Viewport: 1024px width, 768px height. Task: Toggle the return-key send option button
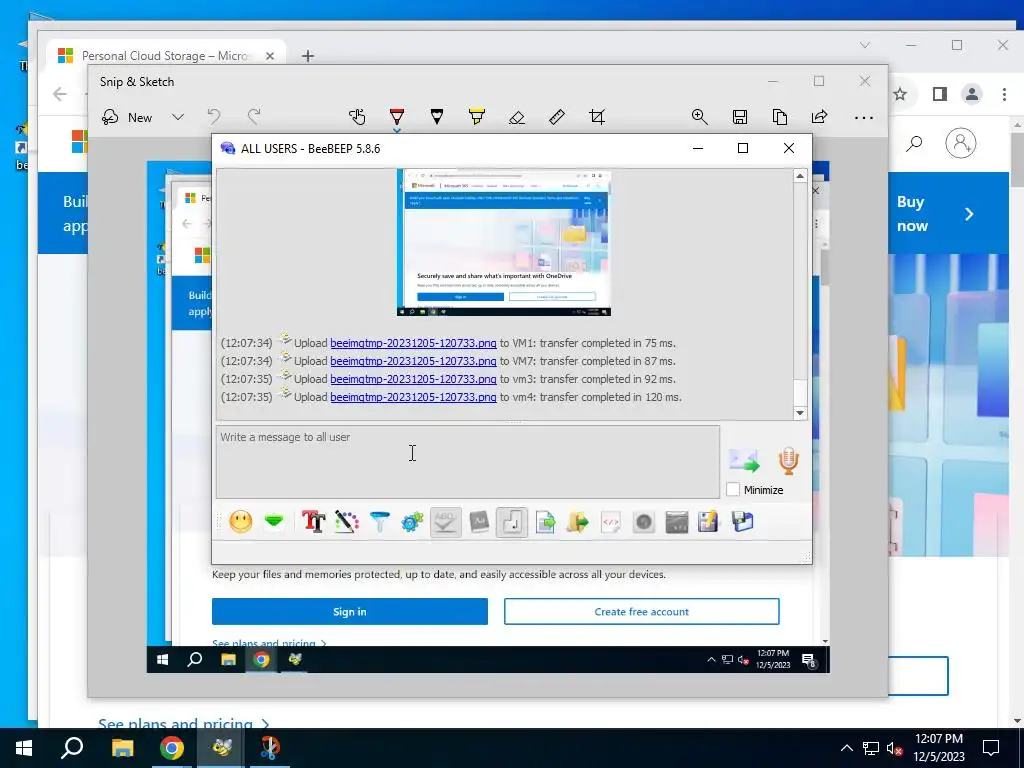pos(512,522)
